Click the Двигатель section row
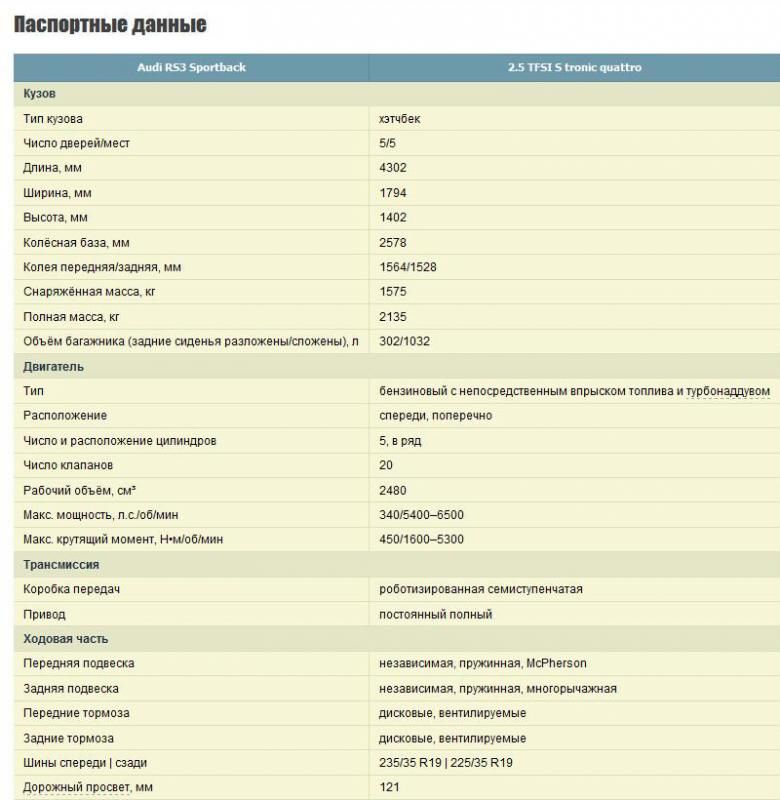Image resolution: width=780 pixels, height=800 pixels. (397, 366)
